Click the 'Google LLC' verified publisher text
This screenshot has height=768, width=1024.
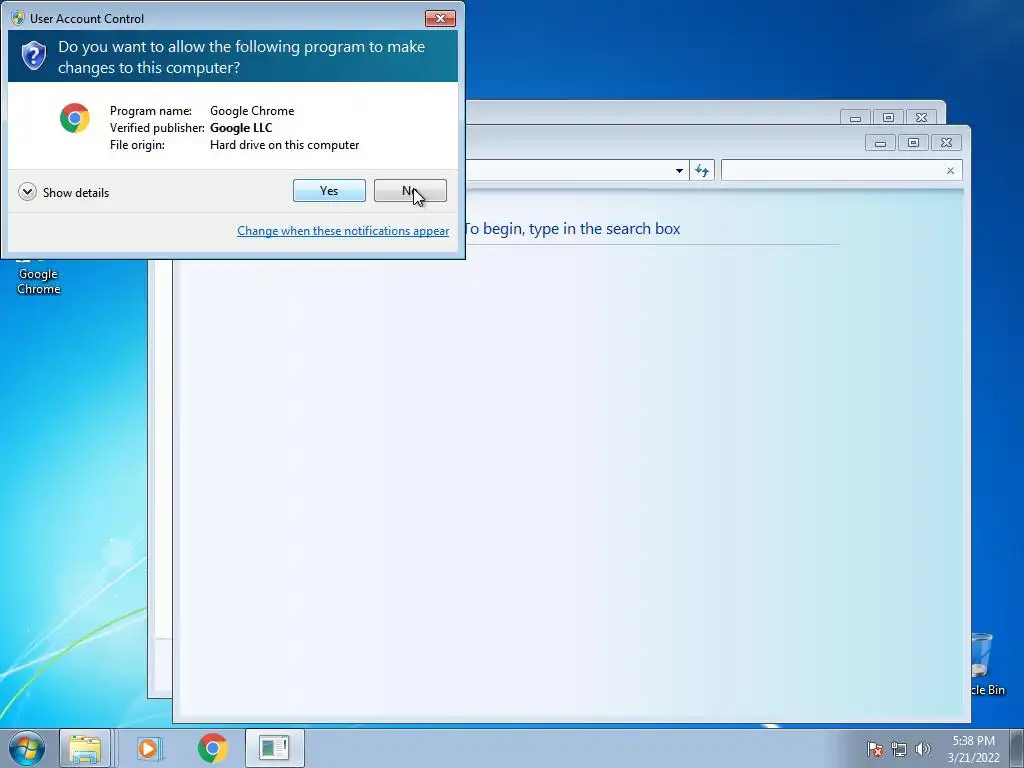click(x=241, y=128)
